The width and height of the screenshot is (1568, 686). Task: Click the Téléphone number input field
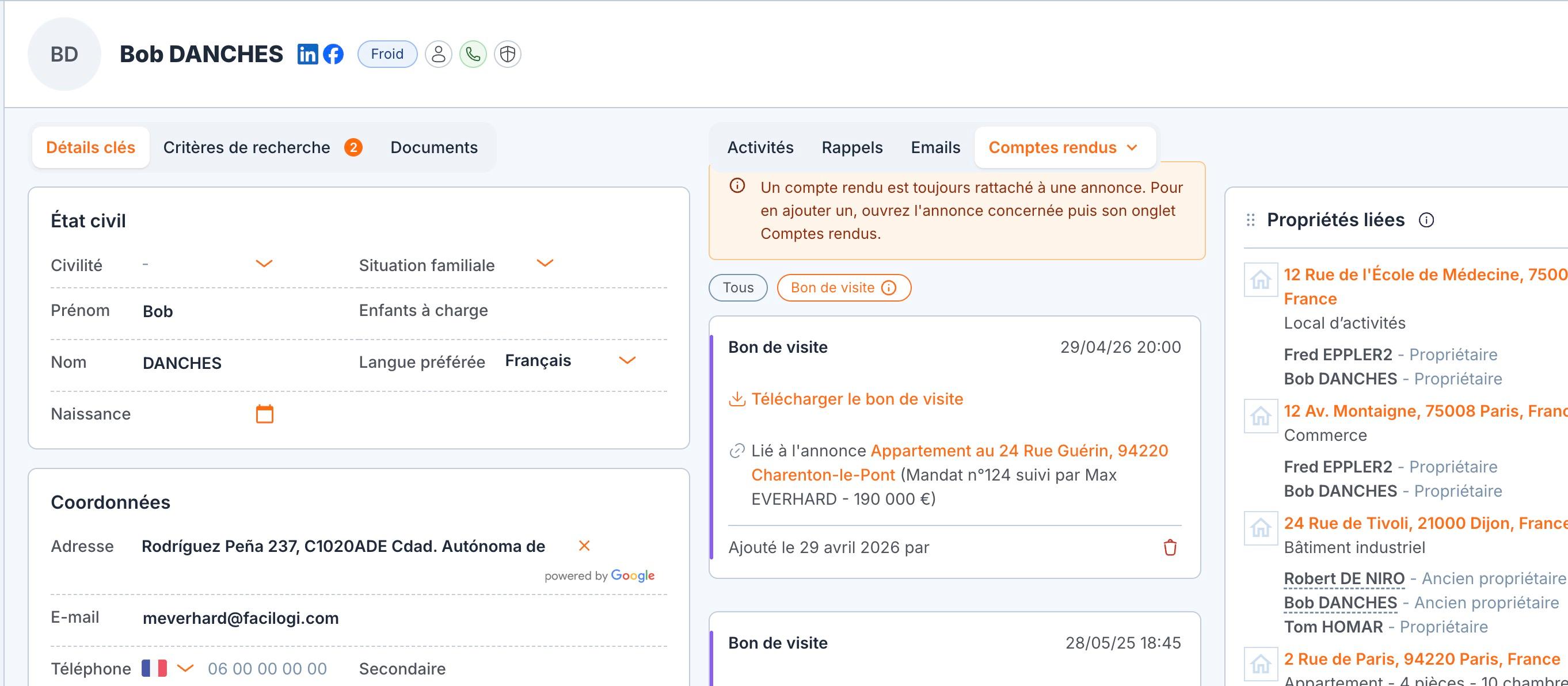click(267, 668)
